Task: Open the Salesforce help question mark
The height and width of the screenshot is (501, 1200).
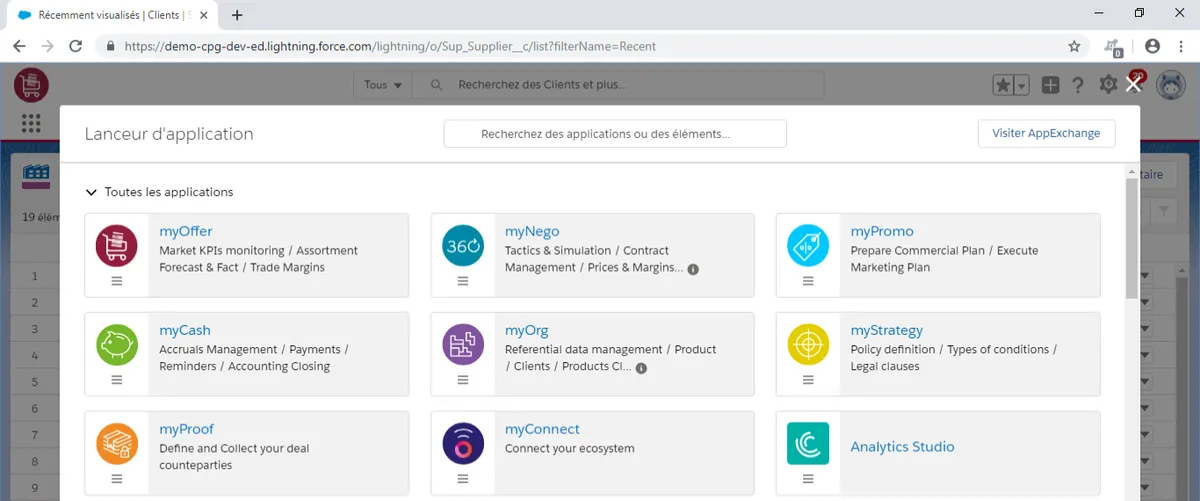Action: (x=1078, y=85)
